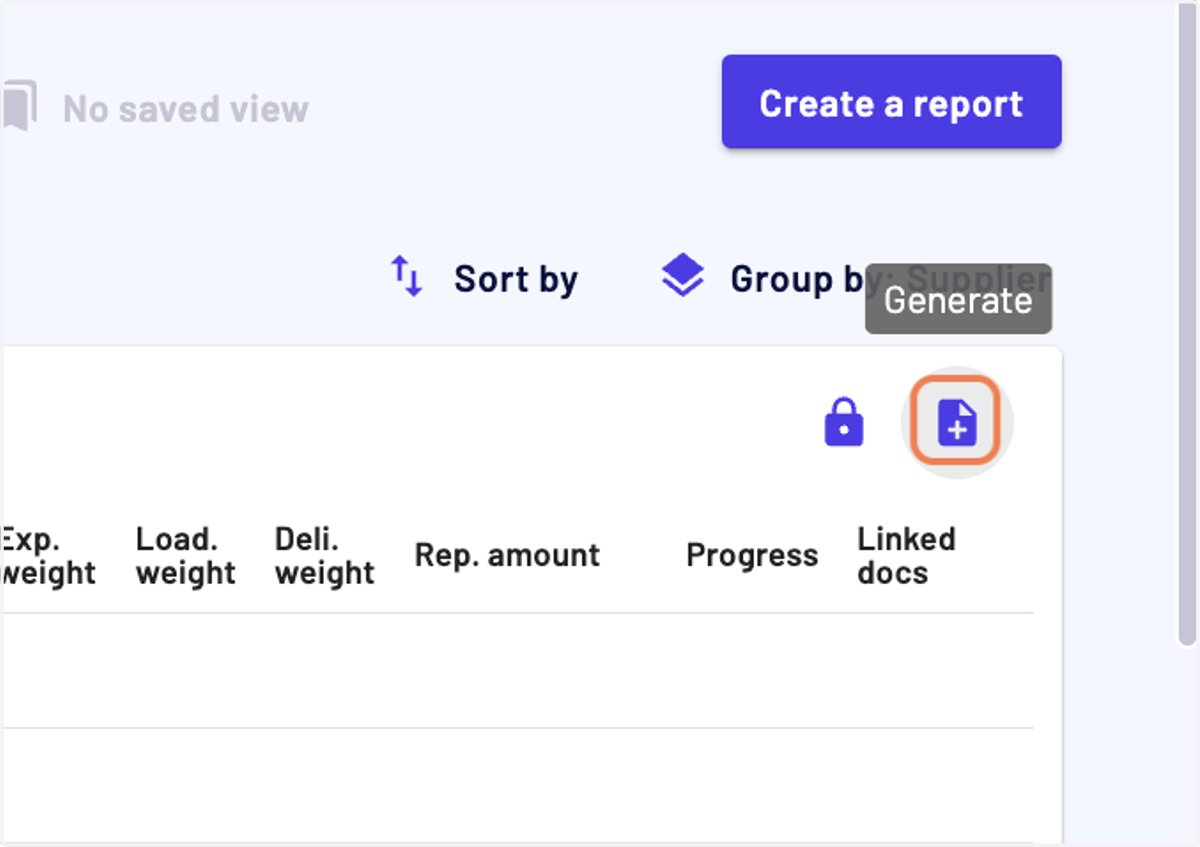Open the Group by Supplier menu
1200x847 pixels.
(856, 279)
